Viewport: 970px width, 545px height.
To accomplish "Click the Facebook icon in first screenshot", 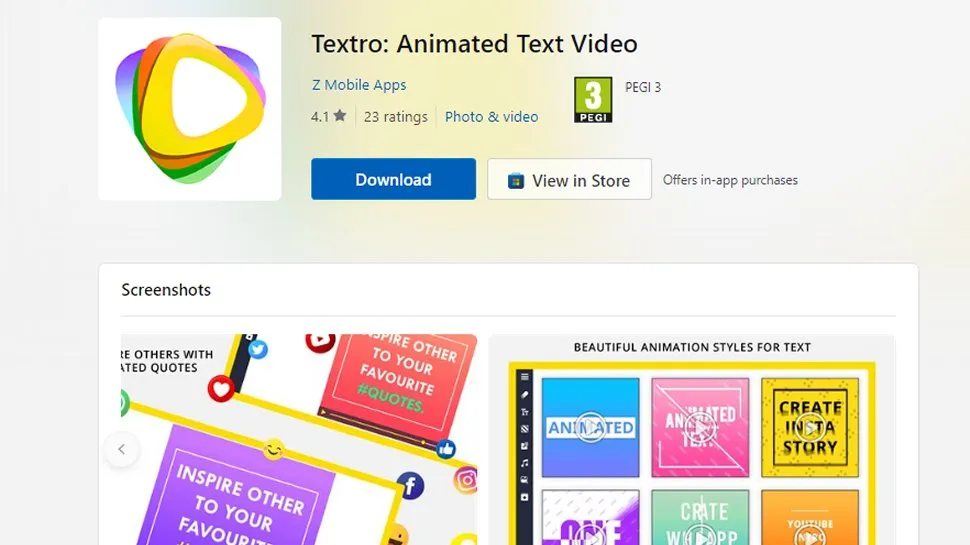I will [410, 486].
